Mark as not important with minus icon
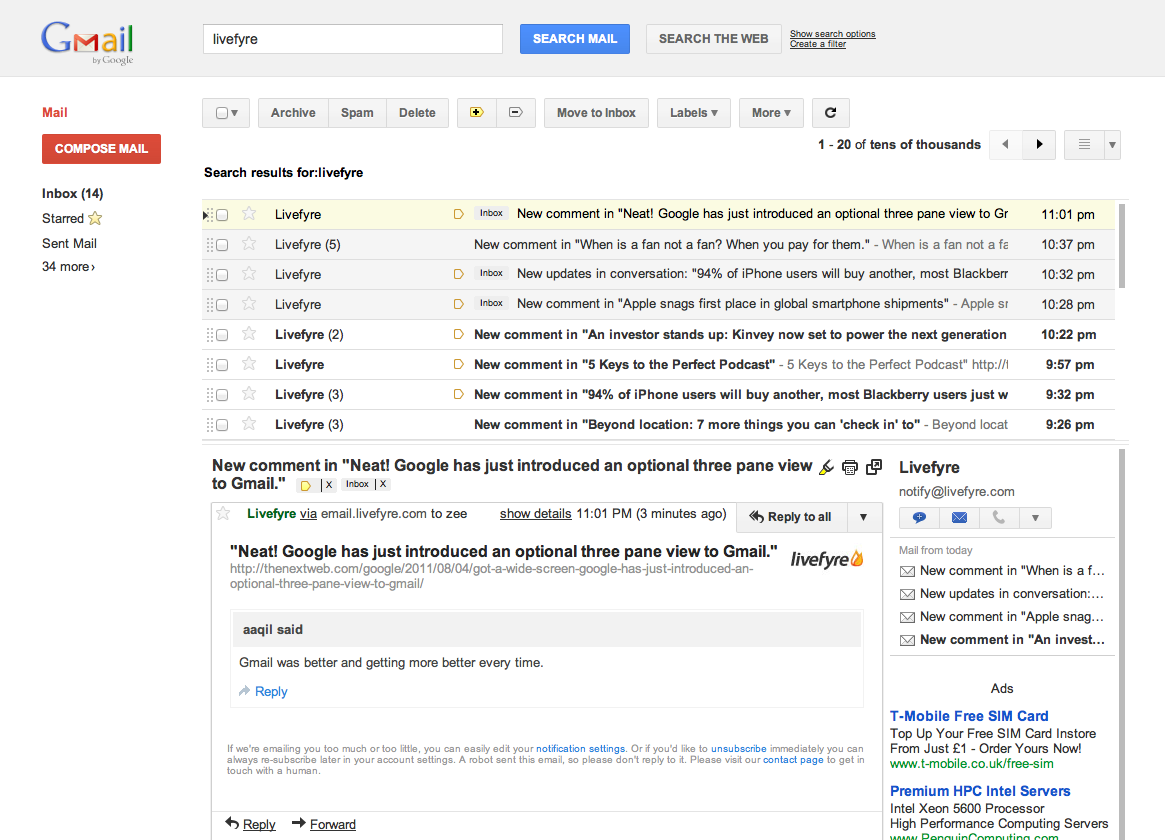Viewport: 1165px width, 840px height. coord(516,113)
